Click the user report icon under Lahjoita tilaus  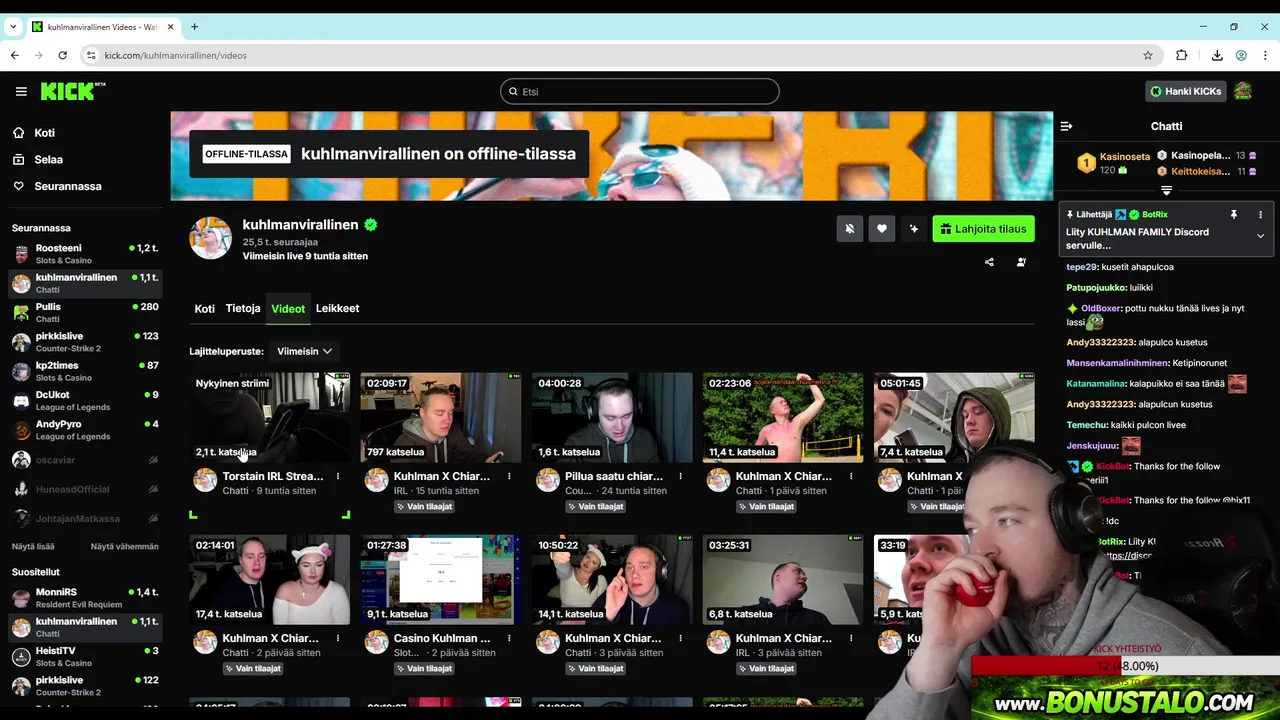point(1021,262)
